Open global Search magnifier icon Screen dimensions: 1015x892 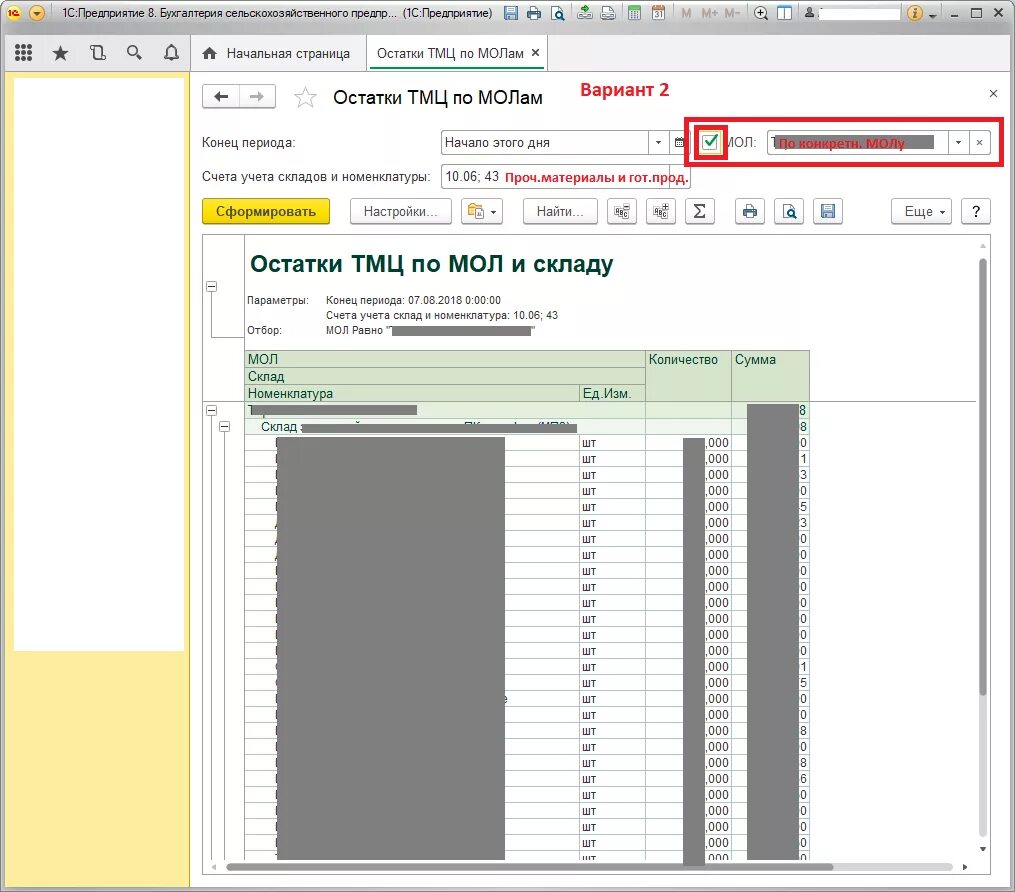click(x=134, y=53)
